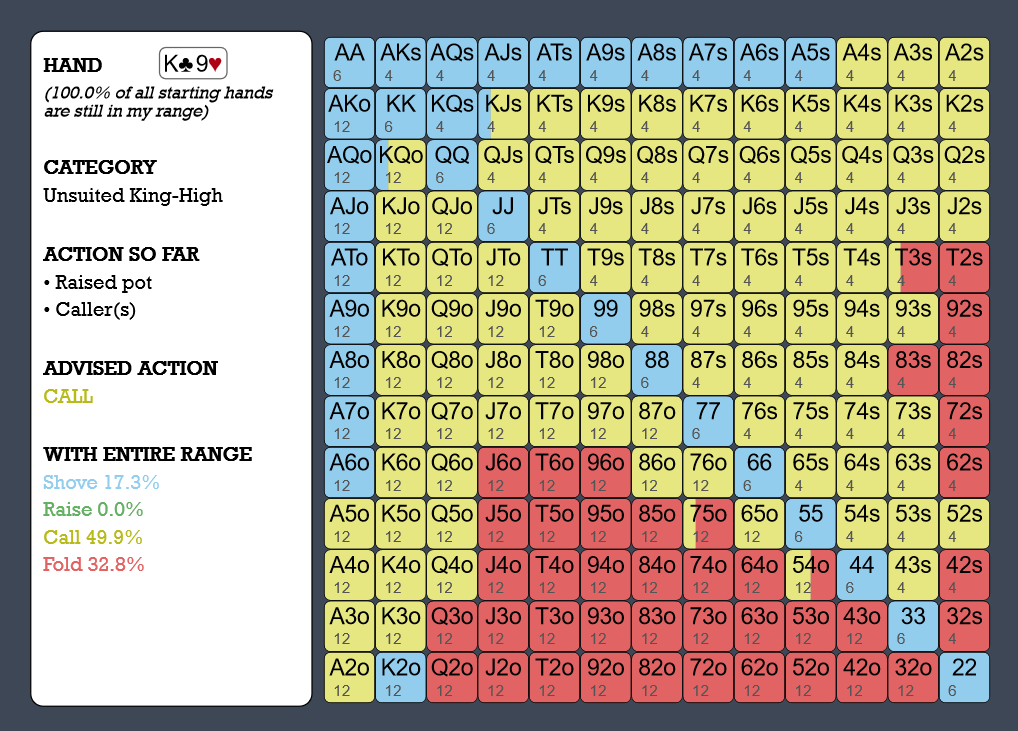This screenshot has height=731, width=1018.
Task: Select the 43o fold cell
Action: pos(862,626)
